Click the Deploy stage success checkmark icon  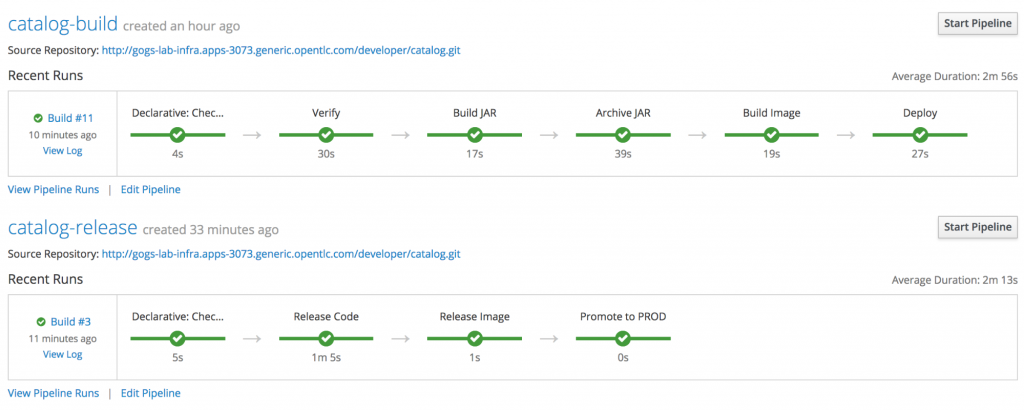tap(919, 135)
